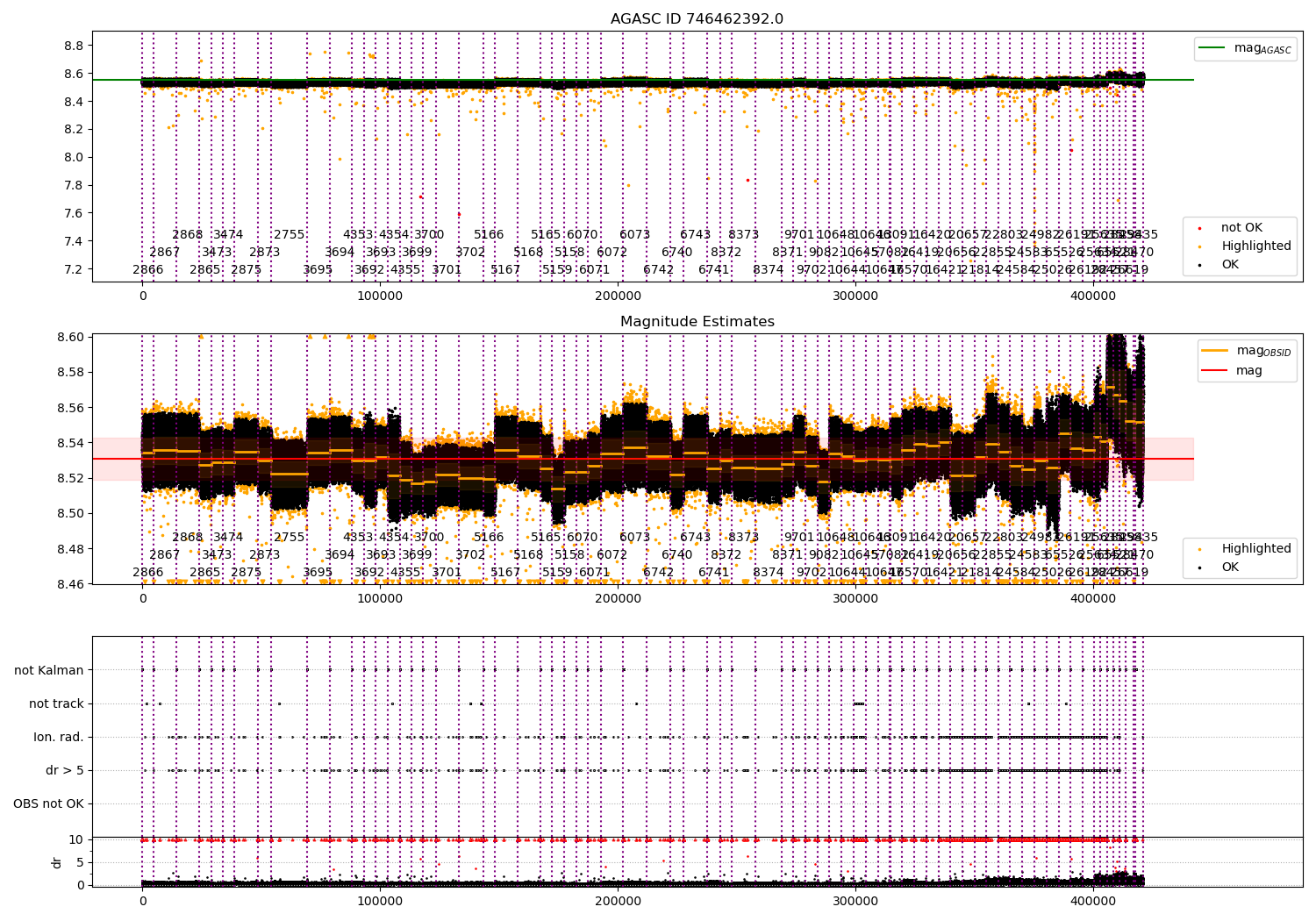Click y-tick 8.8 in the top plot
This screenshot has height=921, width=1316.
74,46
